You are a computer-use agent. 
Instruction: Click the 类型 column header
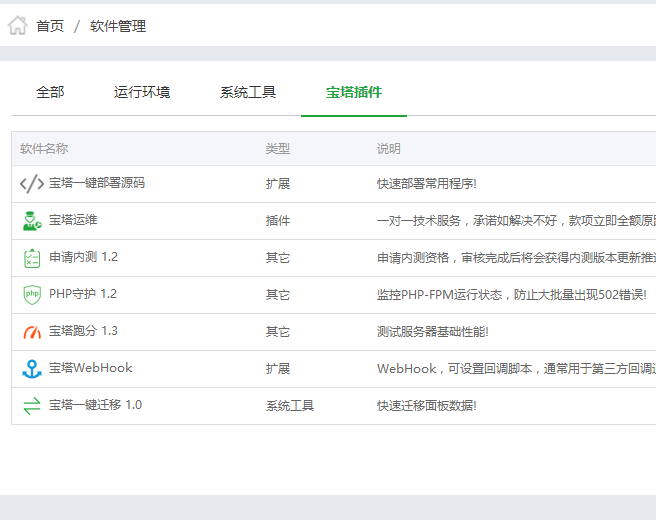[x=278, y=149]
